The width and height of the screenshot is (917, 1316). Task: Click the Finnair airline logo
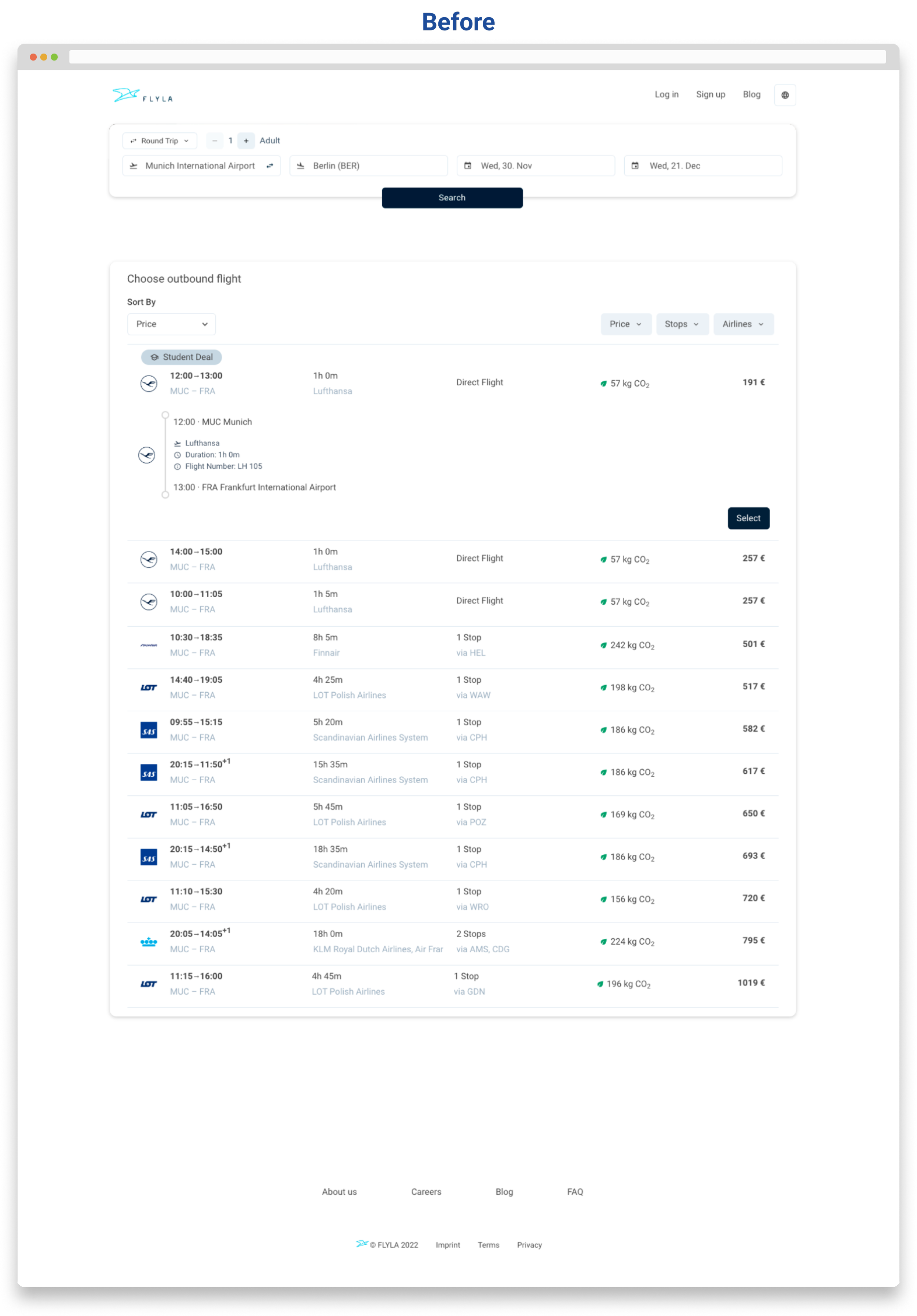tap(149, 645)
